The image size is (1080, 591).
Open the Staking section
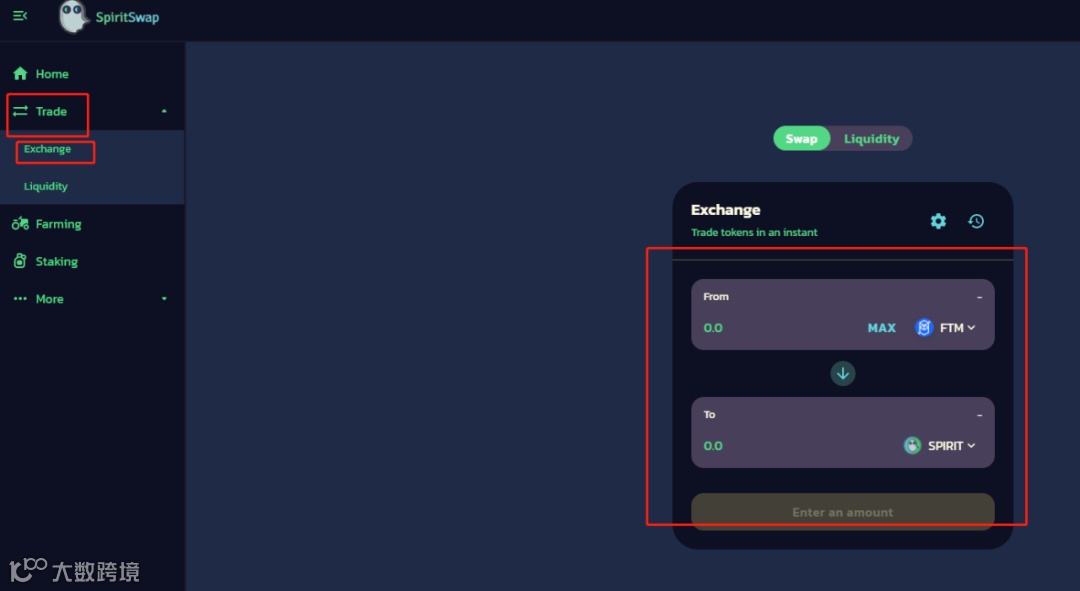56,262
